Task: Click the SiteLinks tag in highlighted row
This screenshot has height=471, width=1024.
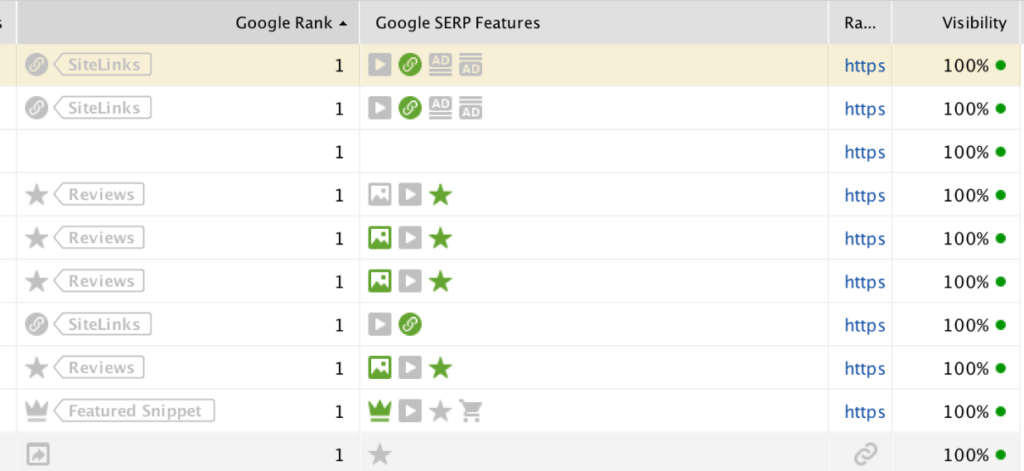Action: (x=102, y=65)
